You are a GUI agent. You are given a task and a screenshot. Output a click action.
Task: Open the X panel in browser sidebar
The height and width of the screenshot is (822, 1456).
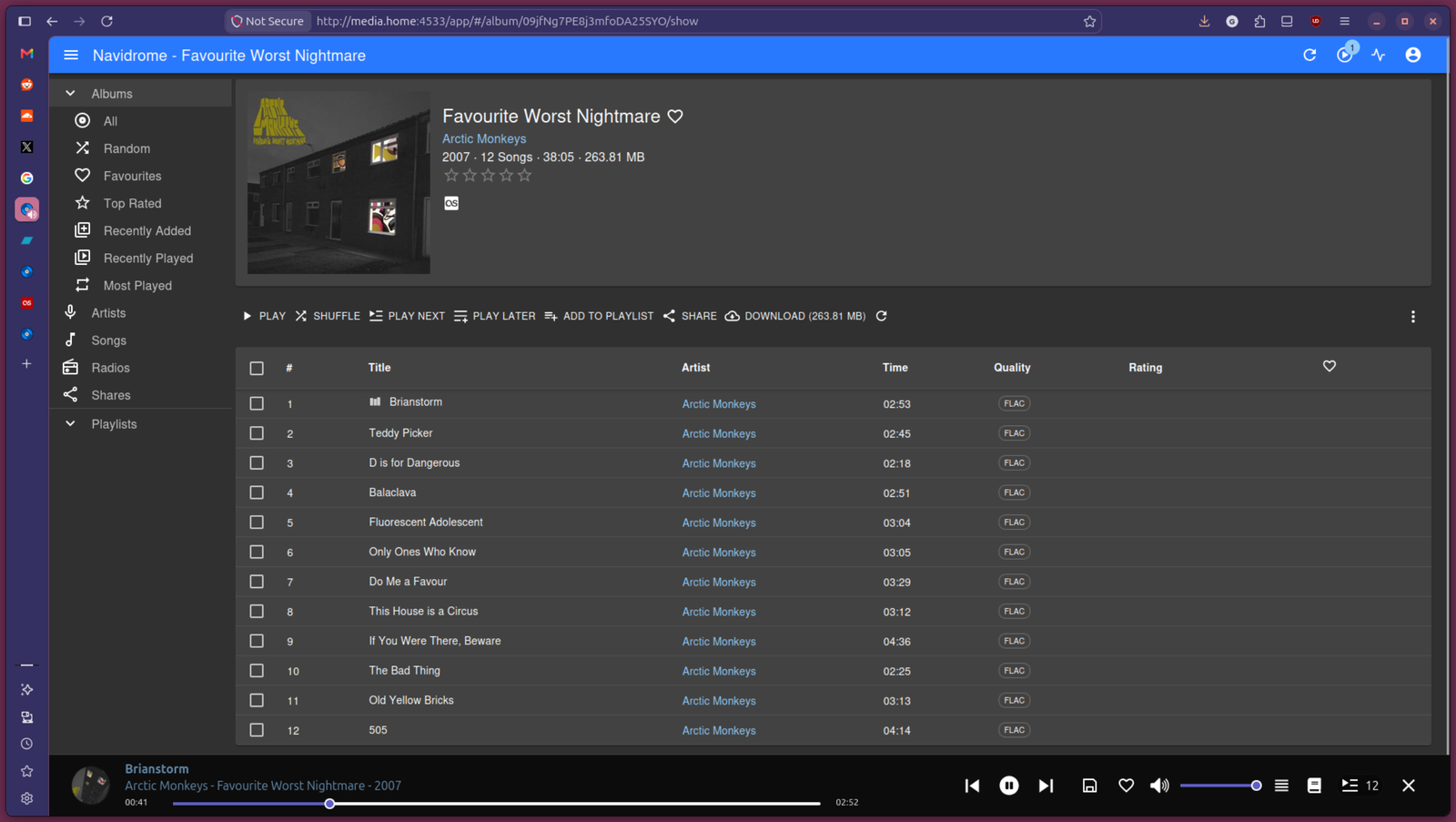[27, 147]
